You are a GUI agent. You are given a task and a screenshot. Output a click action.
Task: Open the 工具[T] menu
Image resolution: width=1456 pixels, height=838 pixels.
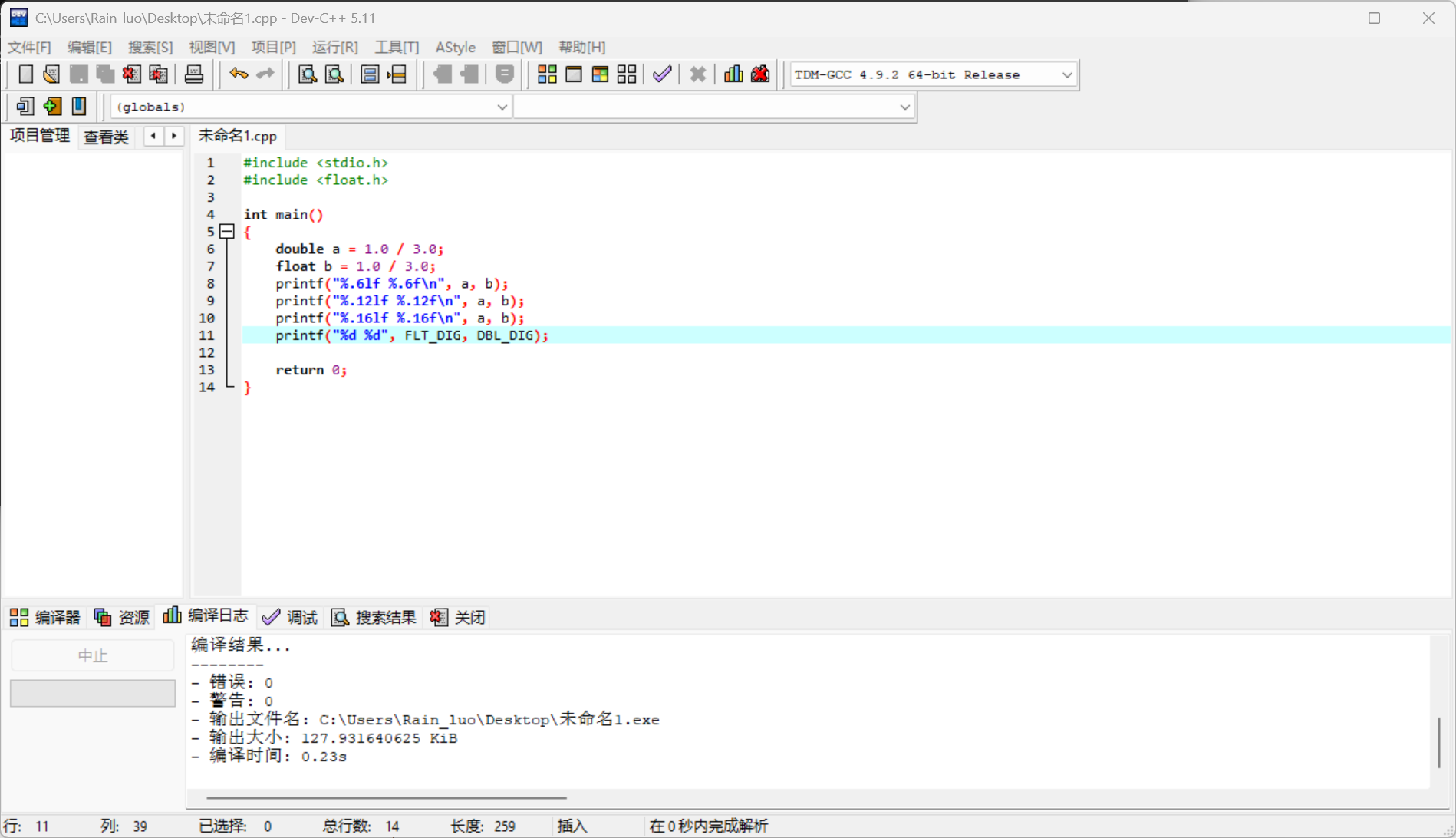[x=397, y=47]
